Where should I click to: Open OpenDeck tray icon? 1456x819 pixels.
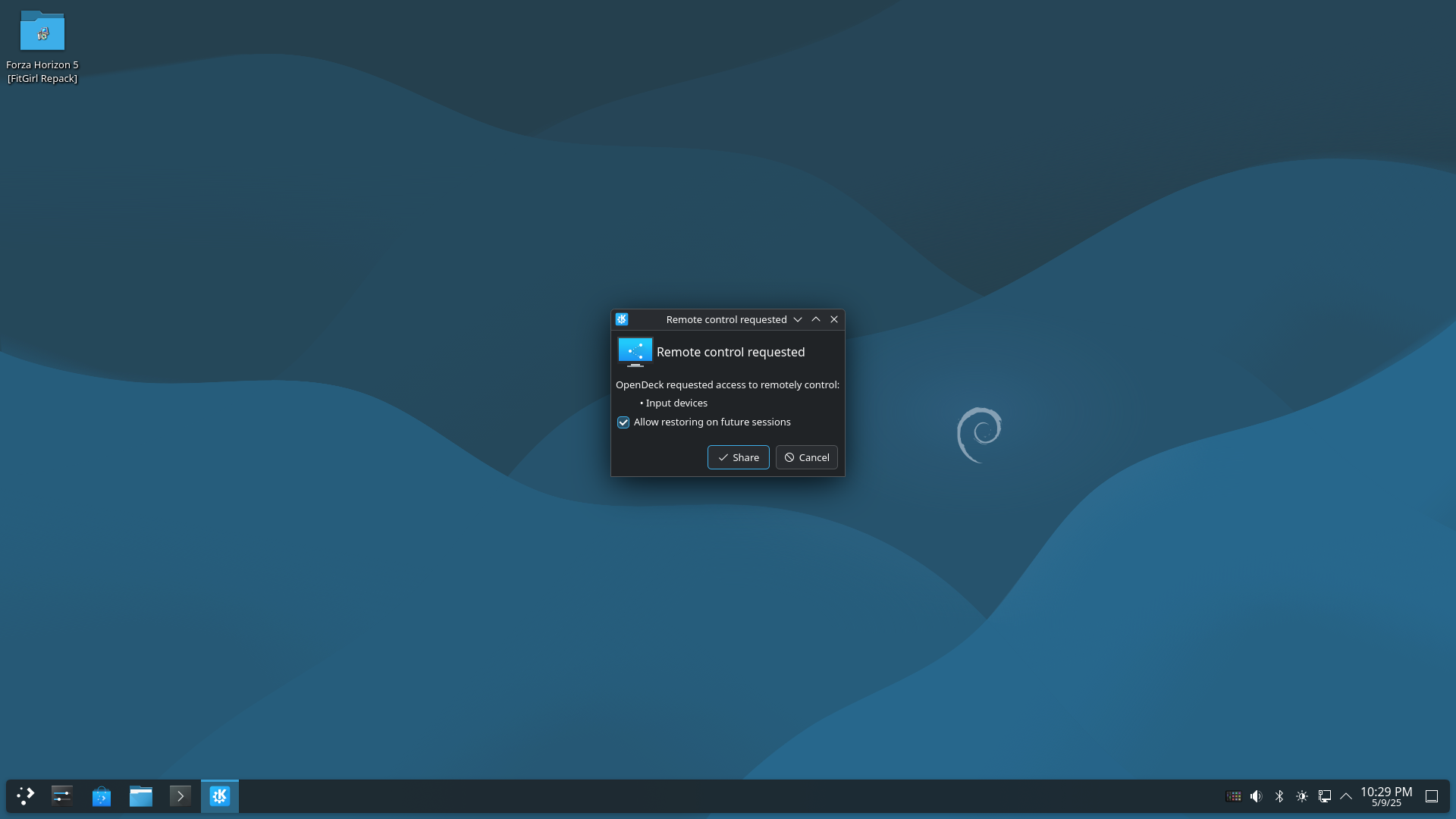1233,796
